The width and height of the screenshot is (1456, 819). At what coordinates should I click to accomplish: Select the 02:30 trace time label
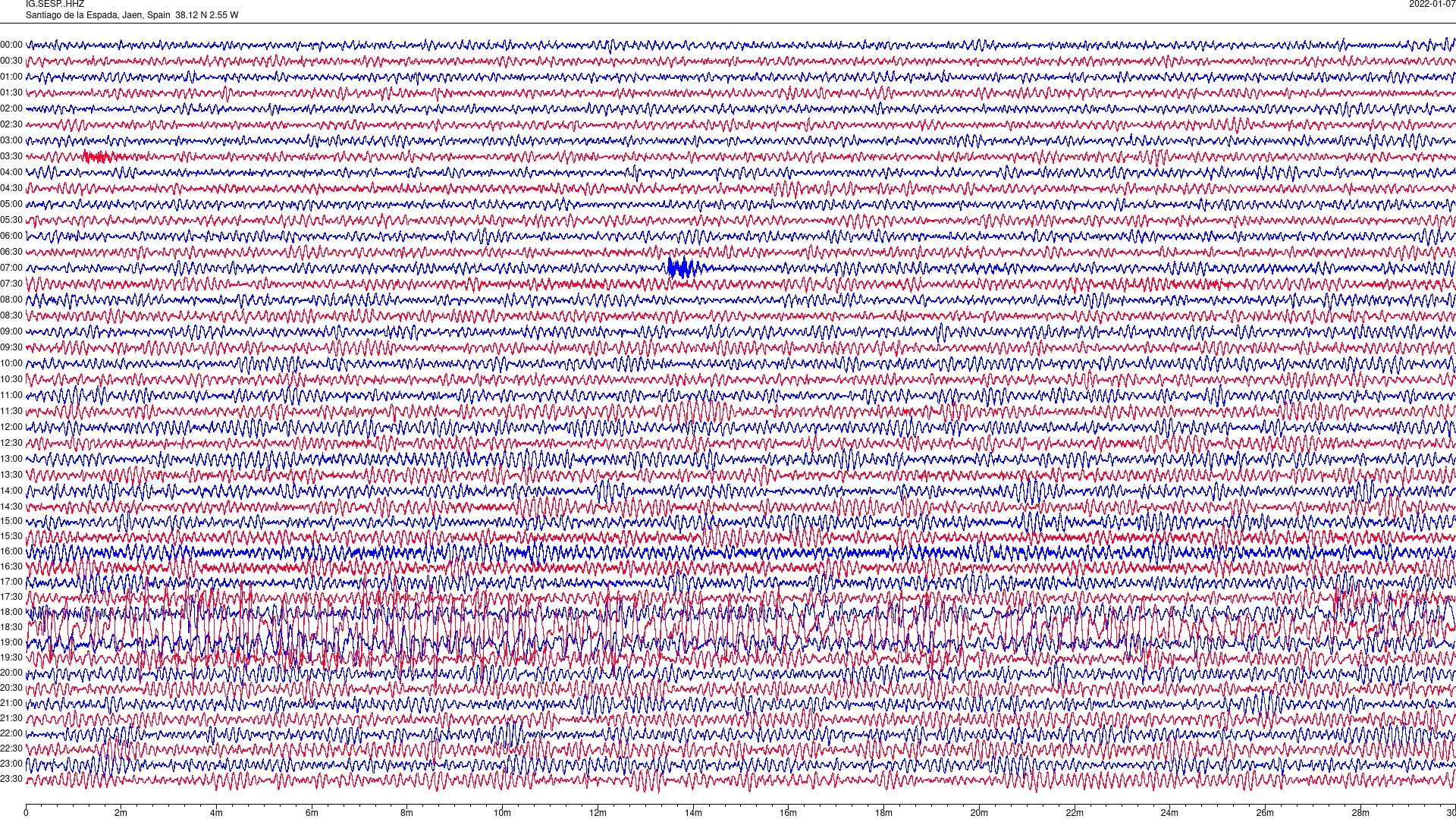click(x=11, y=124)
